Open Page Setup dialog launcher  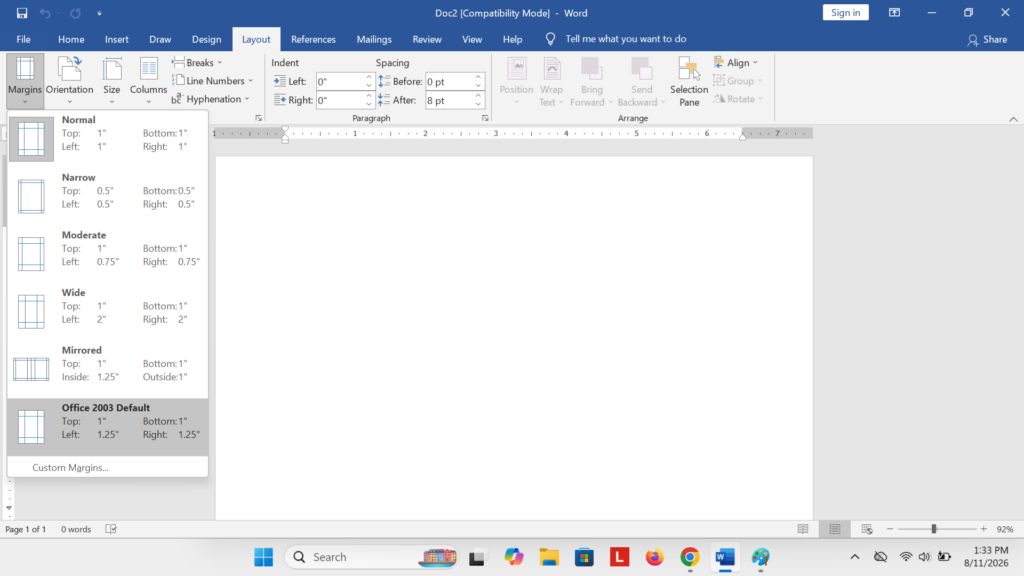(259, 118)
